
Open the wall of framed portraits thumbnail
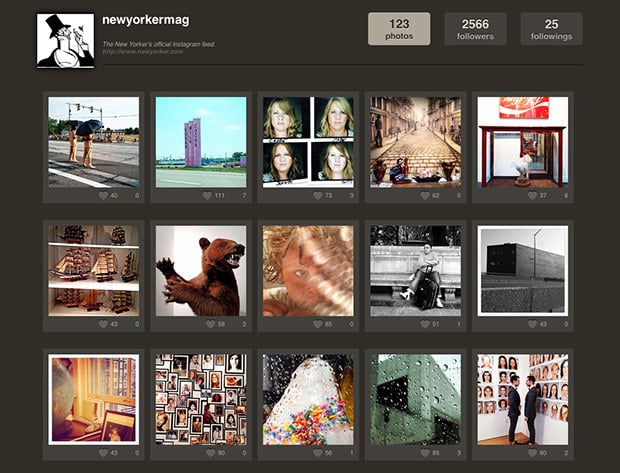tap(201, 398)
